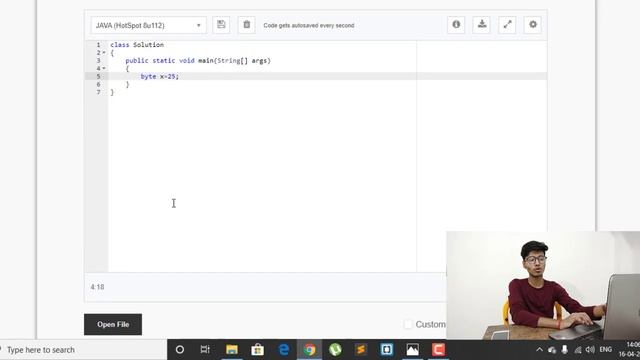Download the code using the download icon
This screenshot has width=640, height=360.
tap(482, 24)
